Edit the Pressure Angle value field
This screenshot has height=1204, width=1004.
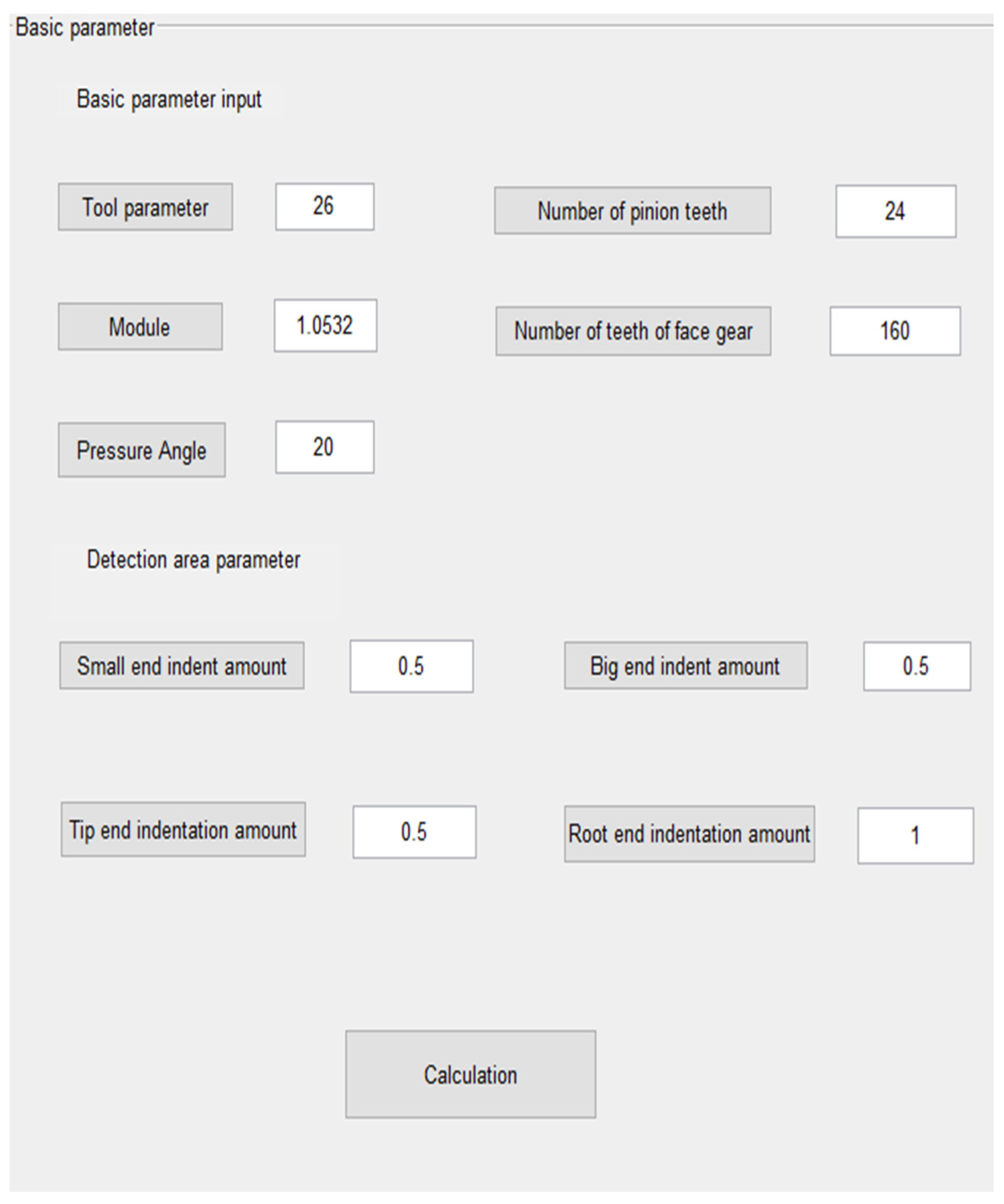point(325,447)
